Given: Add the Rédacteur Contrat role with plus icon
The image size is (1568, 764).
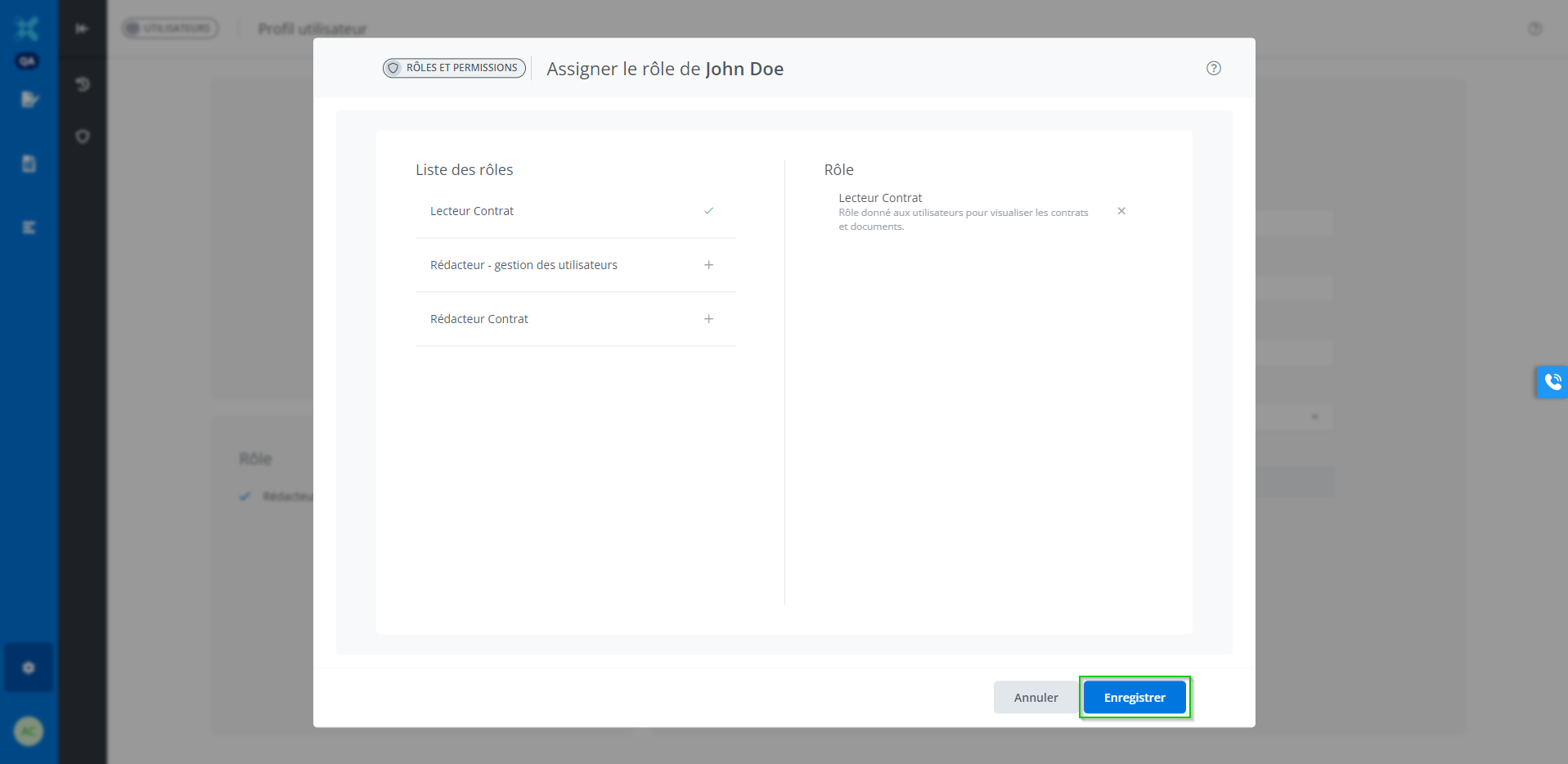Looking at the screenshot, I should [708, 319].
